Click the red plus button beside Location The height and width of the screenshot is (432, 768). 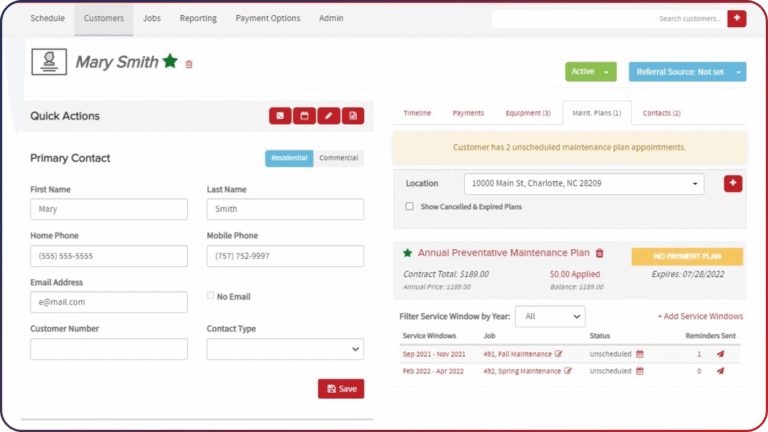(x=733, y=183)
